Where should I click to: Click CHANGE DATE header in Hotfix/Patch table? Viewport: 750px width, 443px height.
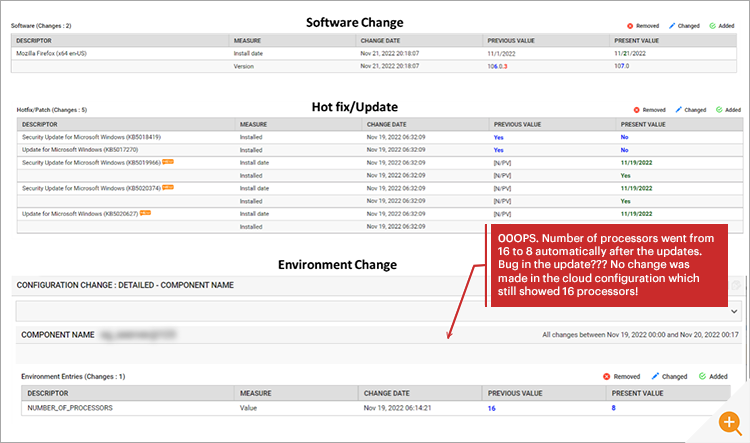tap(386, 124)
